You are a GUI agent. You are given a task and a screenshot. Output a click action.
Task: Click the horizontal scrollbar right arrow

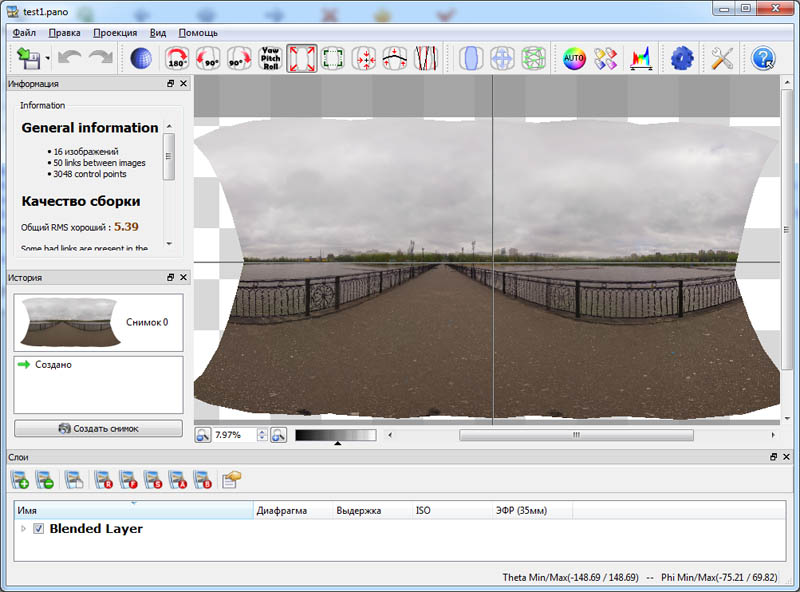pos(773,435)
